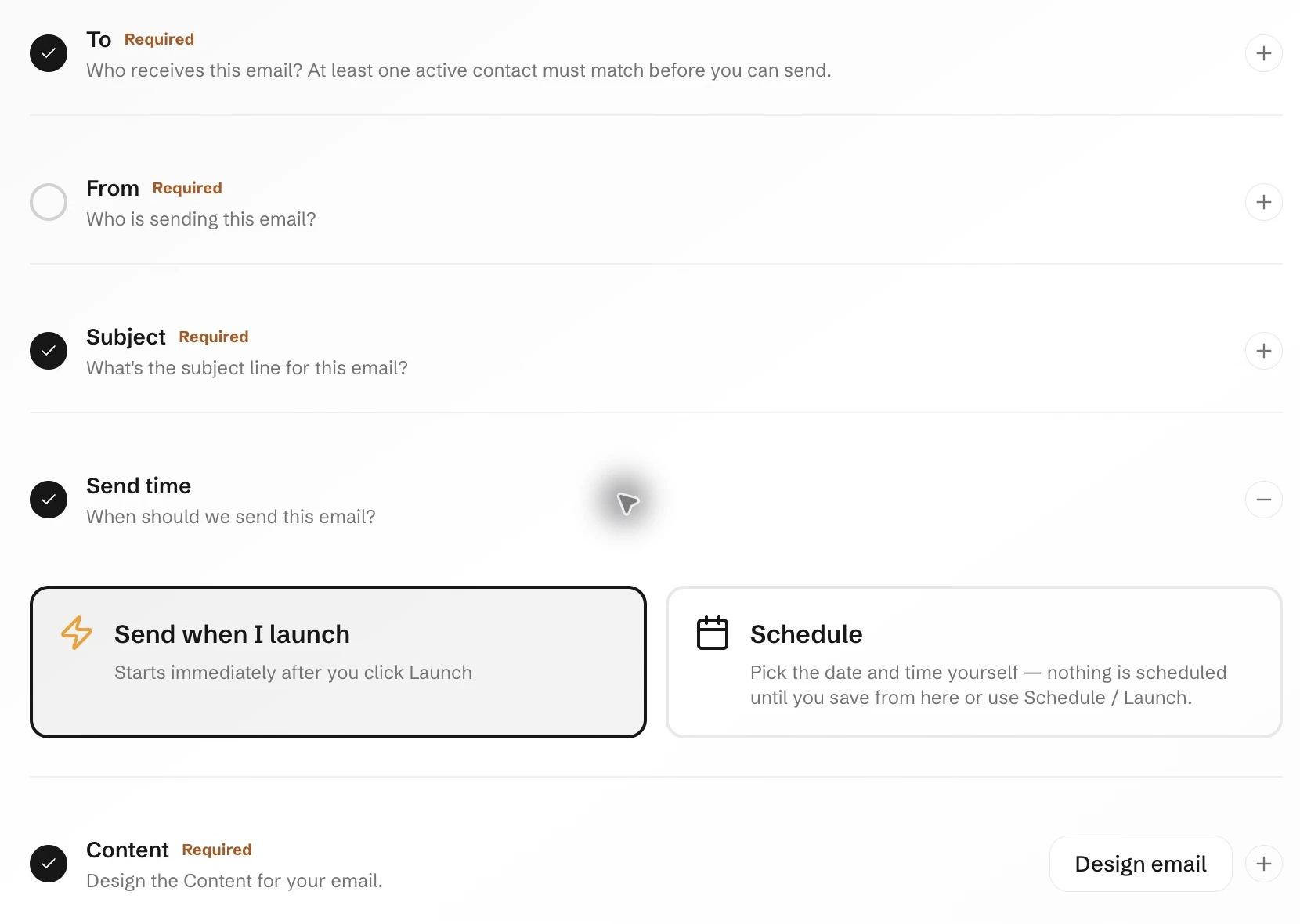Click the Subject section heading
Viewport: 1300px width, 924px height.
[126, 337]
